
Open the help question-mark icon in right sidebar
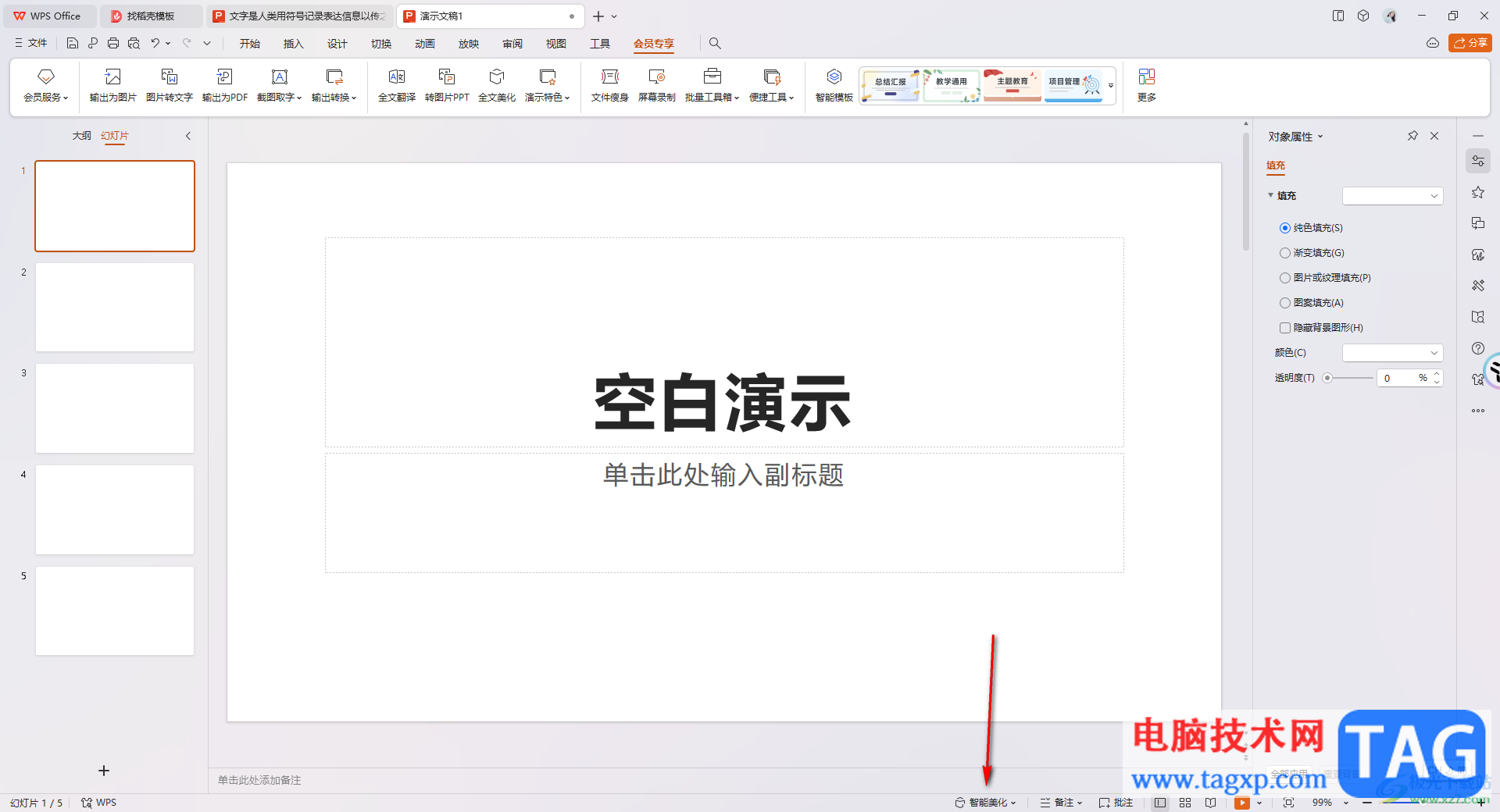click(1478, 348)
